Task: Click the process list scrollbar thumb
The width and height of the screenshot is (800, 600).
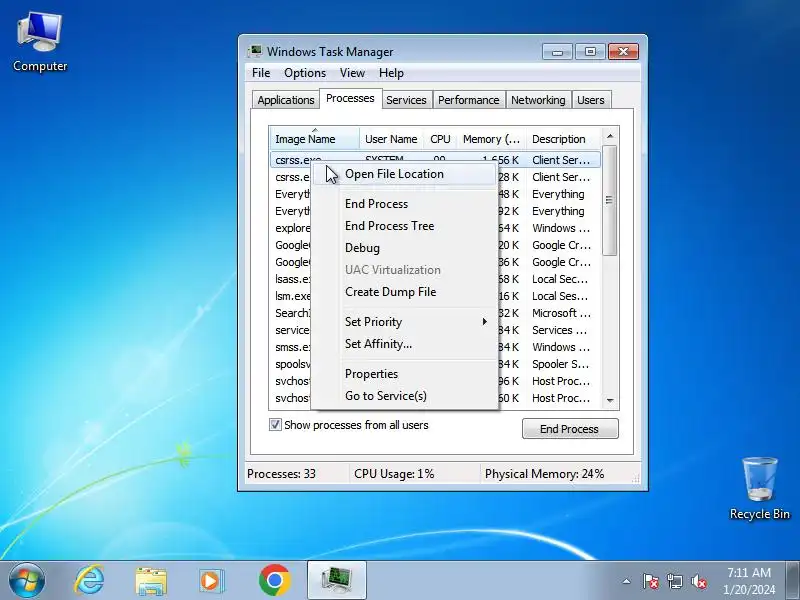Action: 609,200
